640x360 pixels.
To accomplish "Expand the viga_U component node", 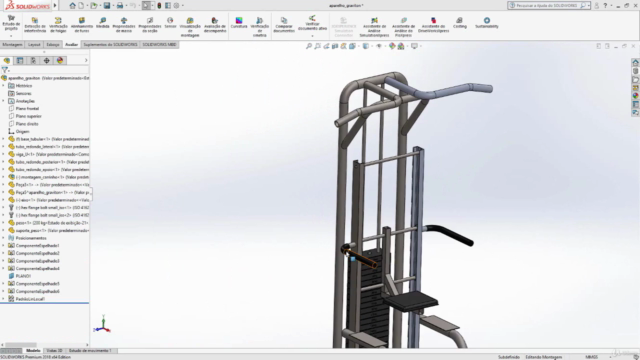I will pos(3,154).
